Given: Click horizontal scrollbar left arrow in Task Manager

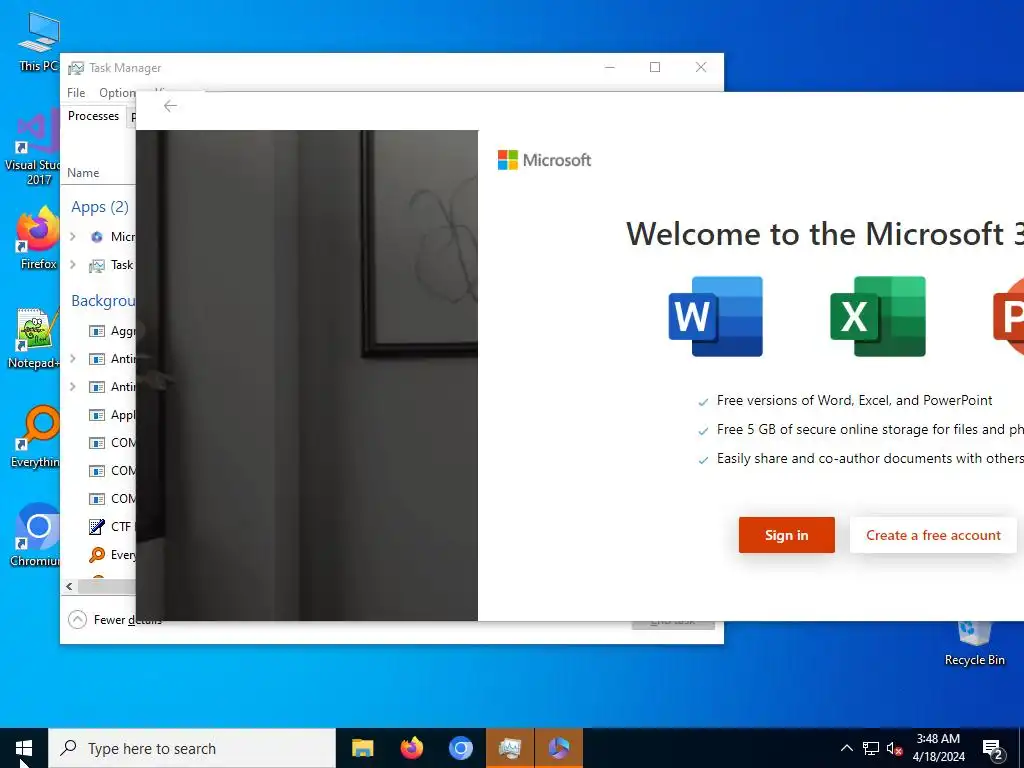Looking at the screenshot, I should click(69, 586).
